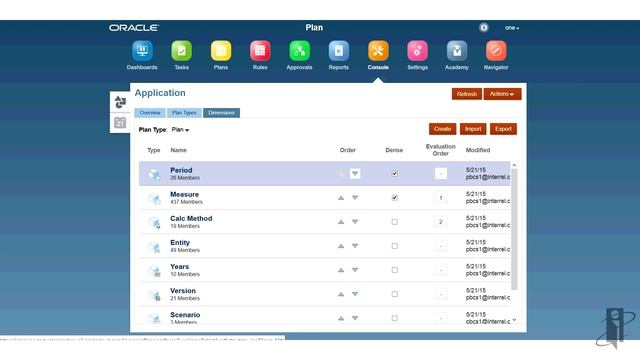Click the dimensions list scrollbar thumb

(514, 229)
